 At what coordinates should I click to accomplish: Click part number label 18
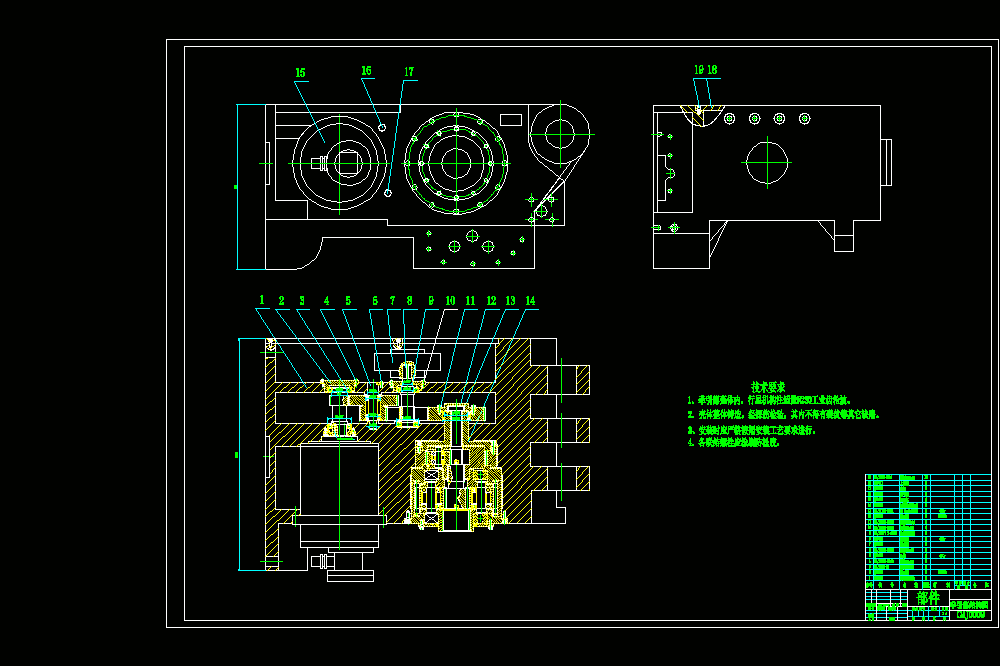[x=712, y=70]
